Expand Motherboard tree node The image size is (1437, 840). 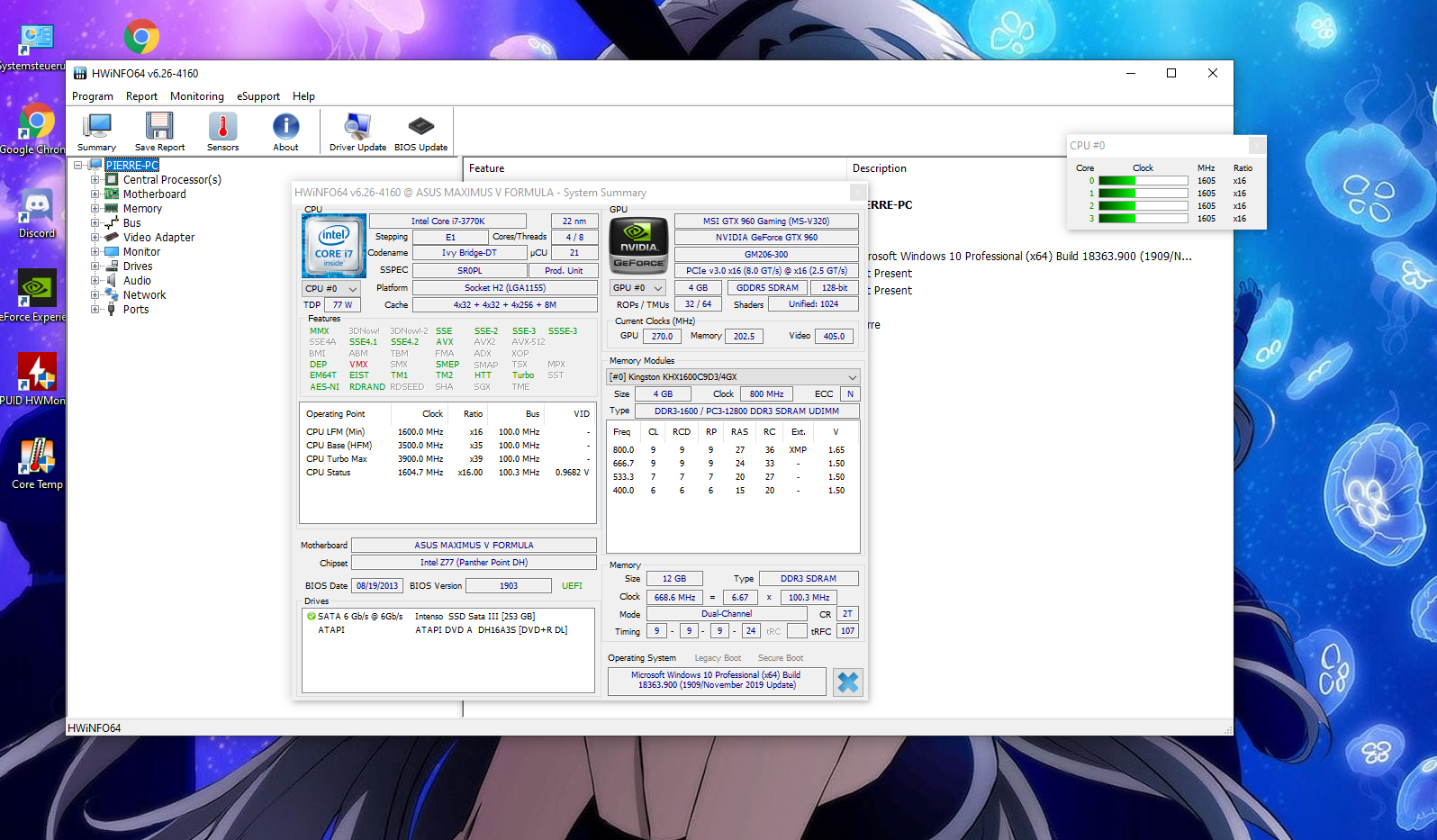pyautogui.click(x=95, y=194)
